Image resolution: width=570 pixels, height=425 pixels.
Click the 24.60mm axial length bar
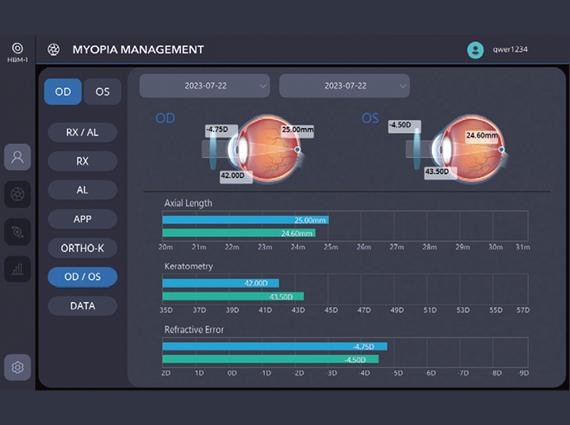point(239,233)
